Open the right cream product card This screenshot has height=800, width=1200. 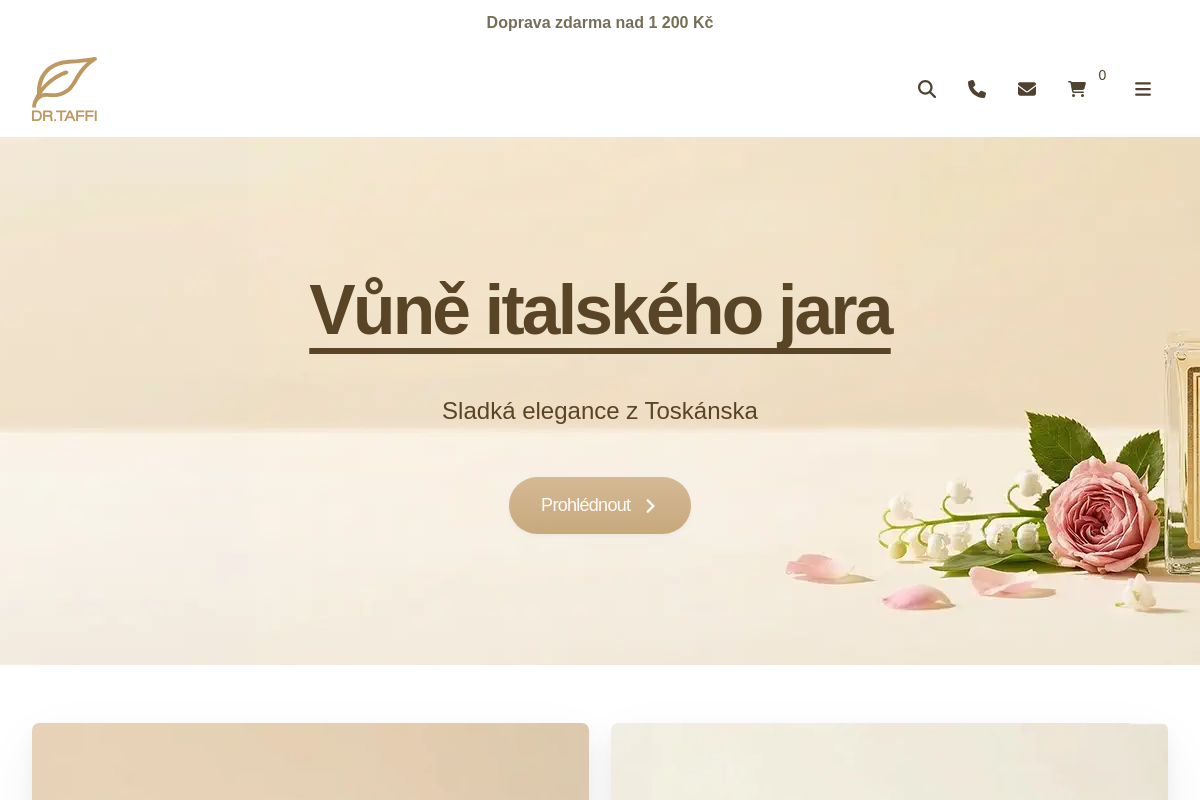[x=889, y=761]
